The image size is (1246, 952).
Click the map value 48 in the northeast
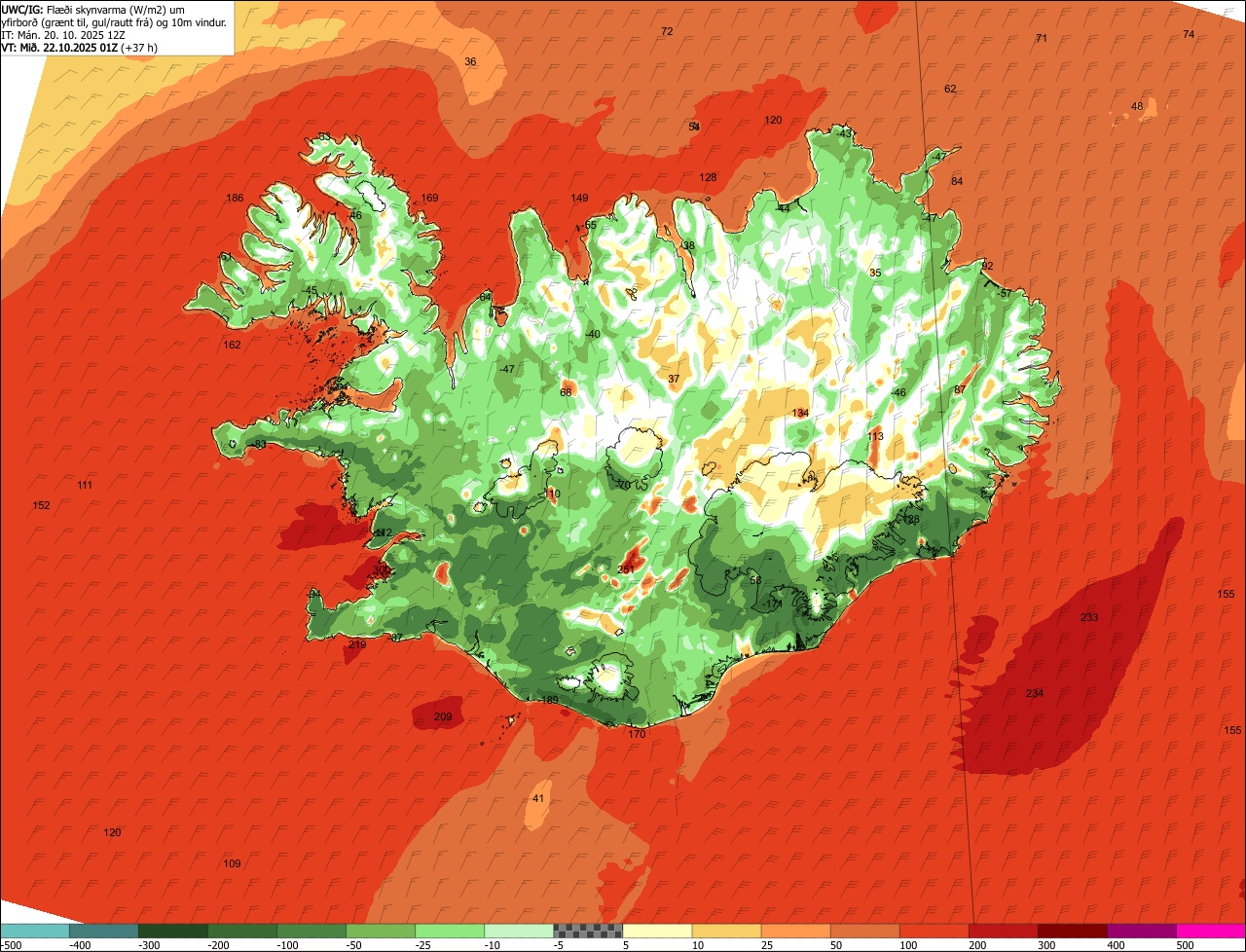pos(1137,106)
